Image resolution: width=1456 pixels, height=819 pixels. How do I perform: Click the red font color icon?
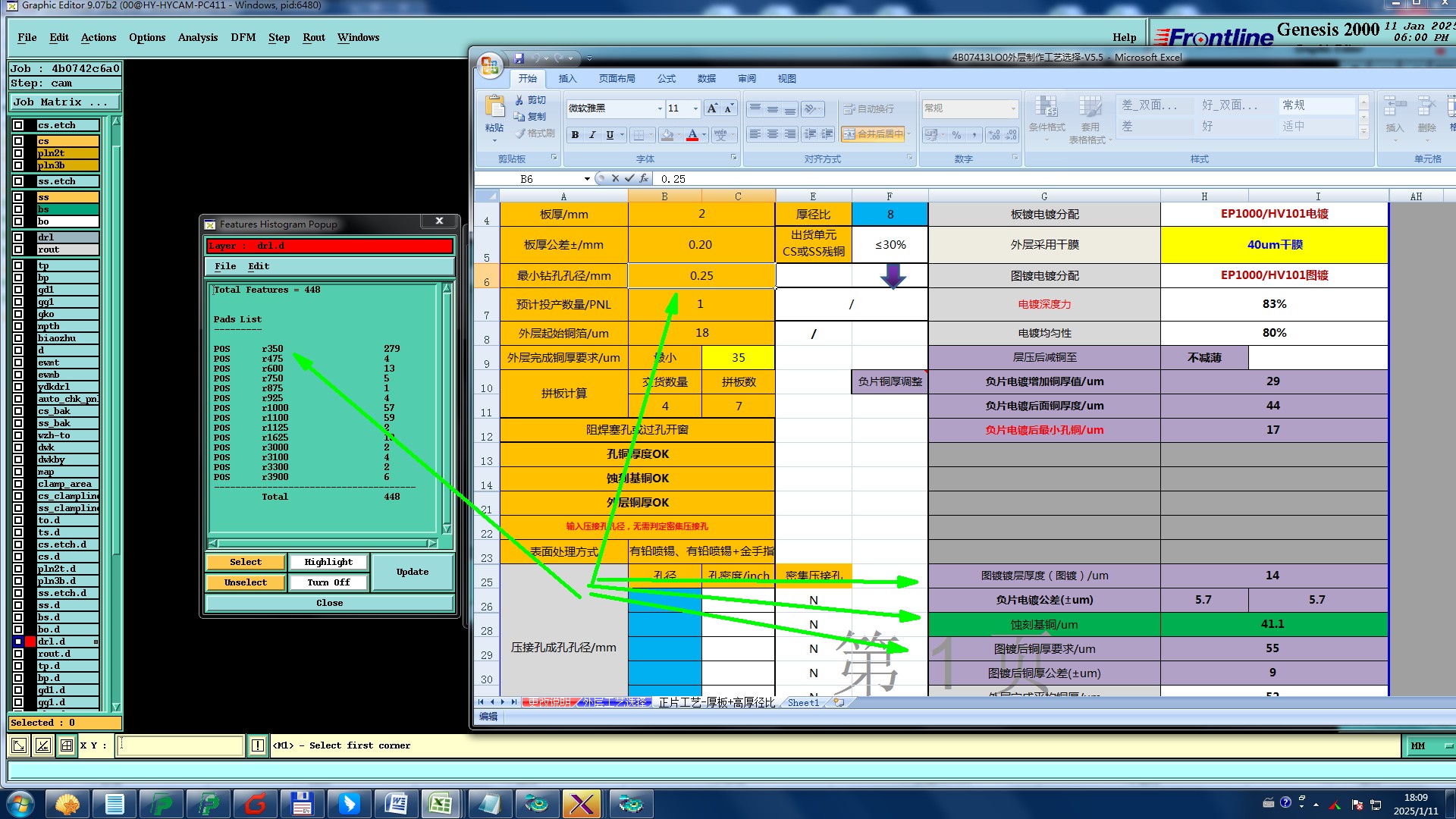(x=692, y=135)
